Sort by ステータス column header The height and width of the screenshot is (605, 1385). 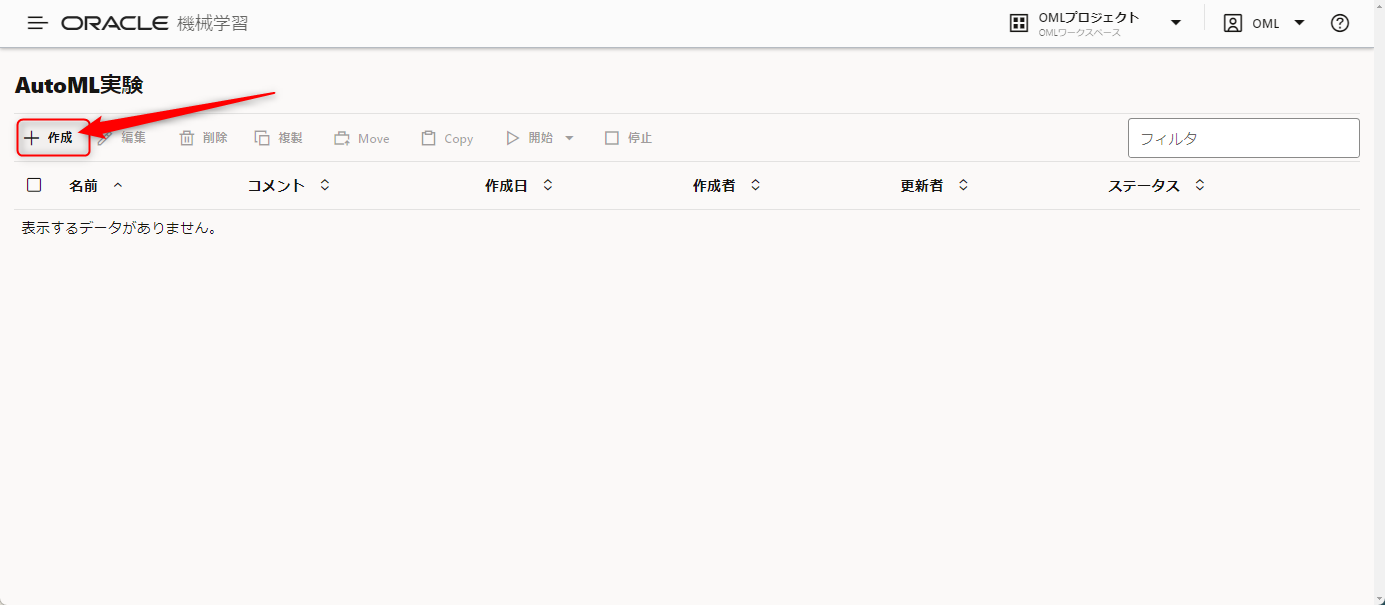point(1144,186)
